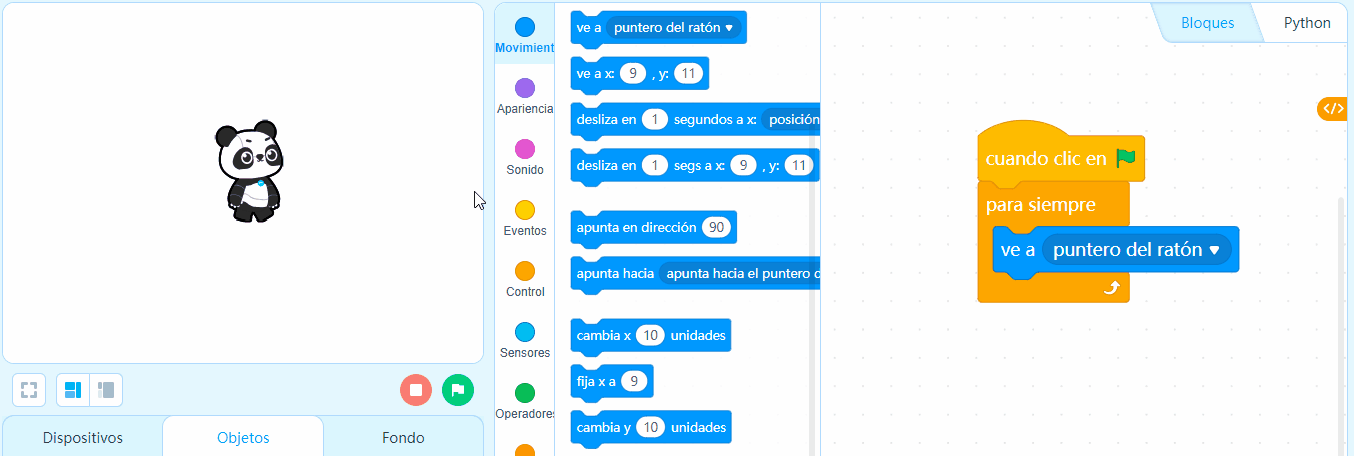
Task: Click the 'cambia x' block label text
Action: point(604,335)
